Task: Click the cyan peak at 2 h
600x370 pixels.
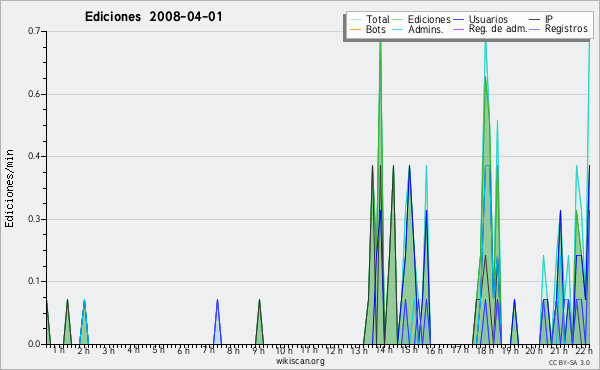Action: pyautogui.click(x=84, y=321)
